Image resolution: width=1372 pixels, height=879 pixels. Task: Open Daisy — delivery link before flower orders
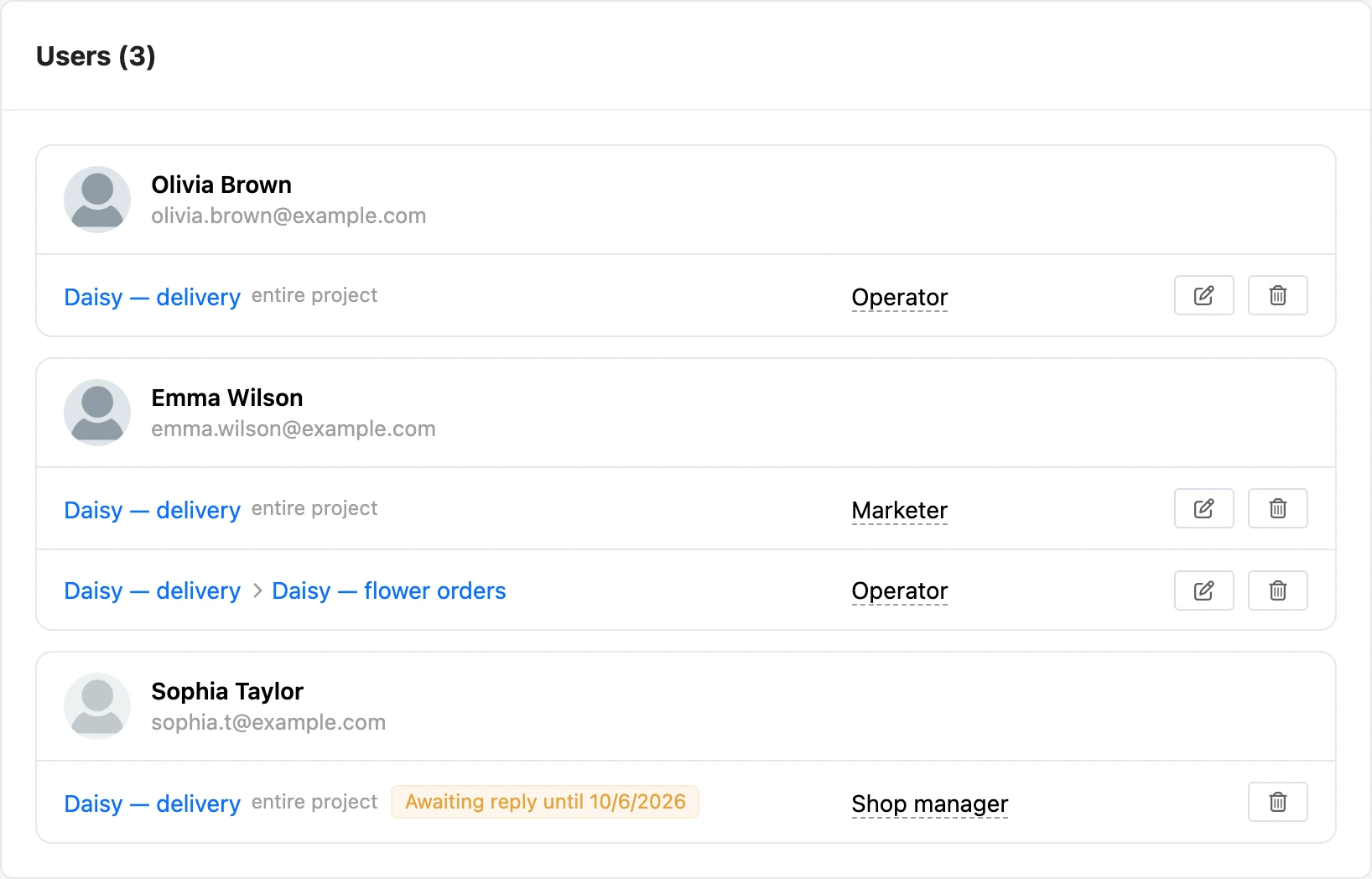152,590
